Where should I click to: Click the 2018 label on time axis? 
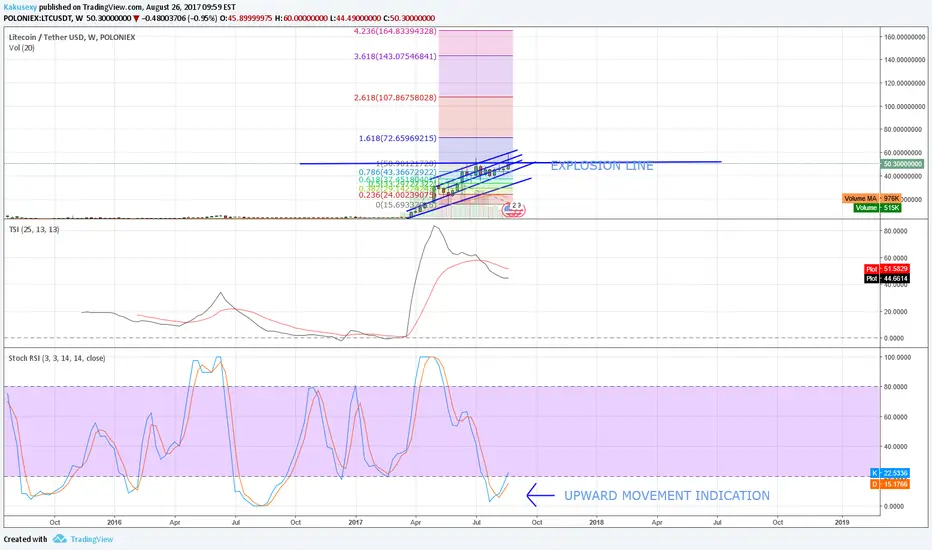(597, 523)
